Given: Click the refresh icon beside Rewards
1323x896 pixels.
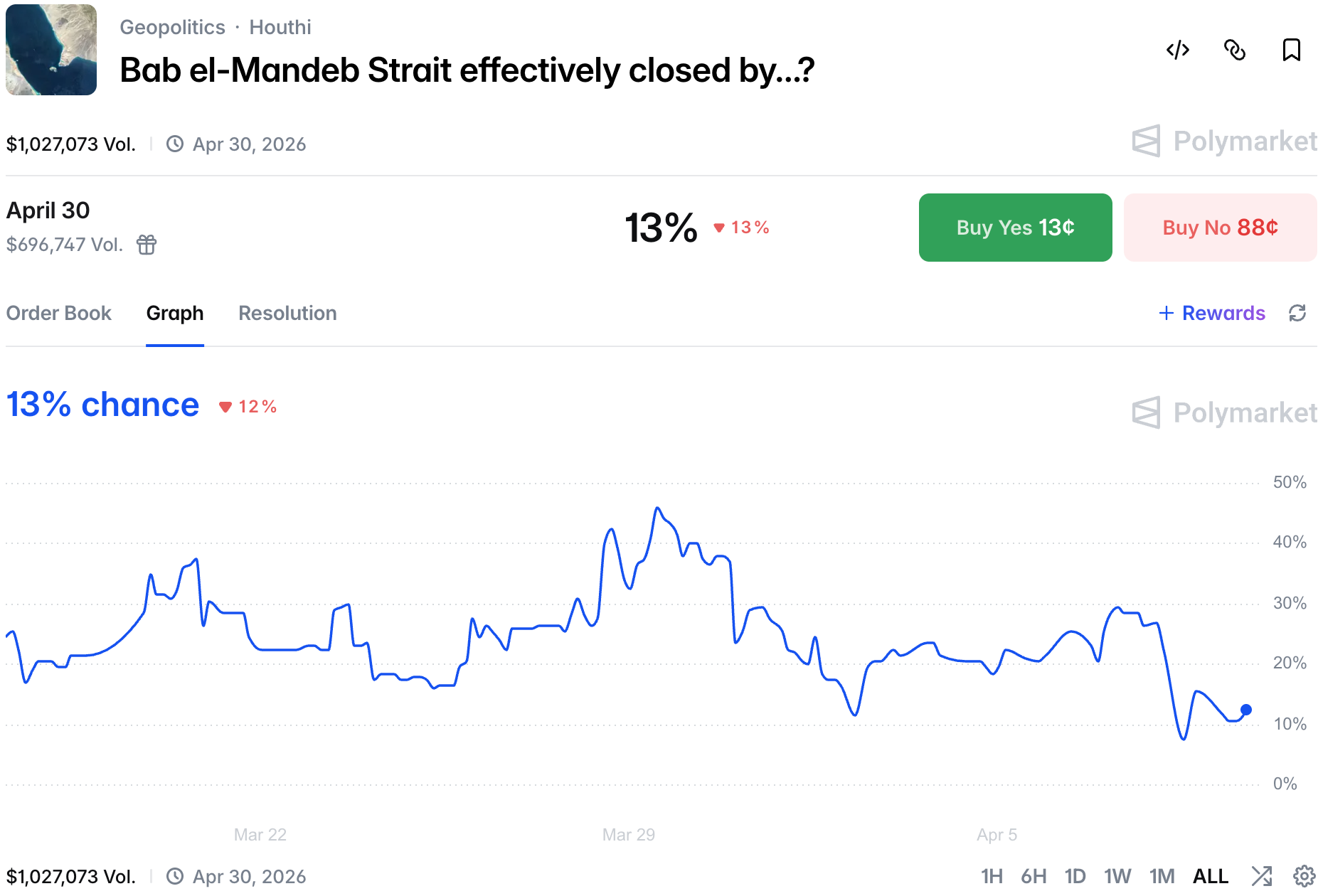Looking at the screenshot, I should click(1297, 313).
